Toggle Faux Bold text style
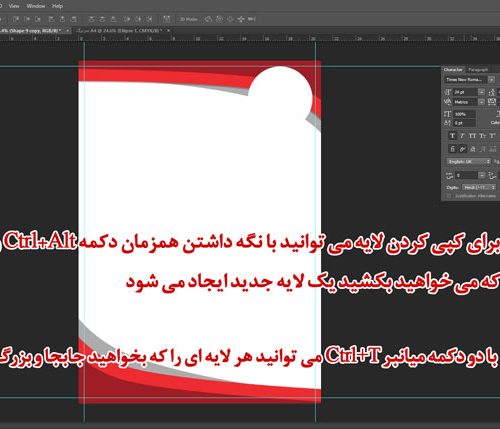The image size is (500, 429). (452, 136)
